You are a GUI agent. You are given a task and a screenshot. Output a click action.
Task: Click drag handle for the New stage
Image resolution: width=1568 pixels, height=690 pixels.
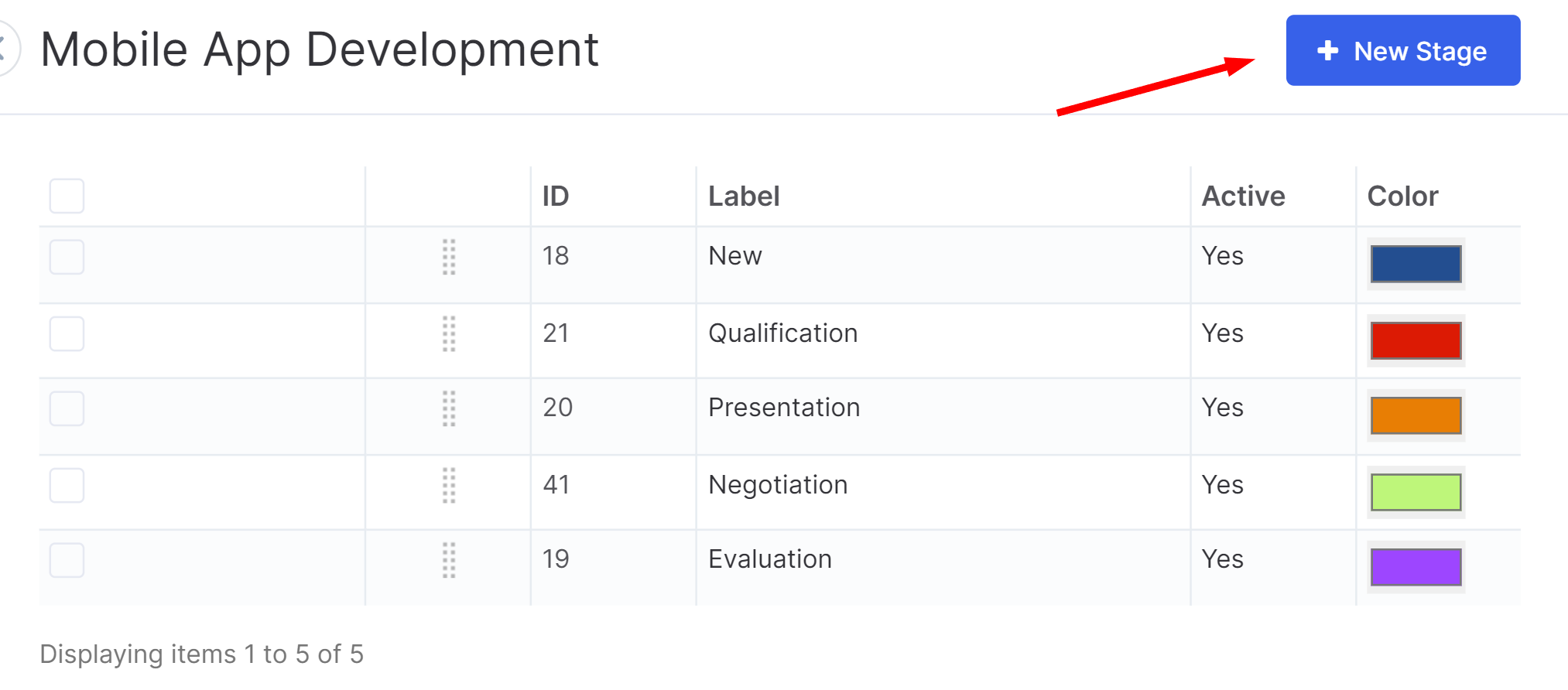(449, 257)
